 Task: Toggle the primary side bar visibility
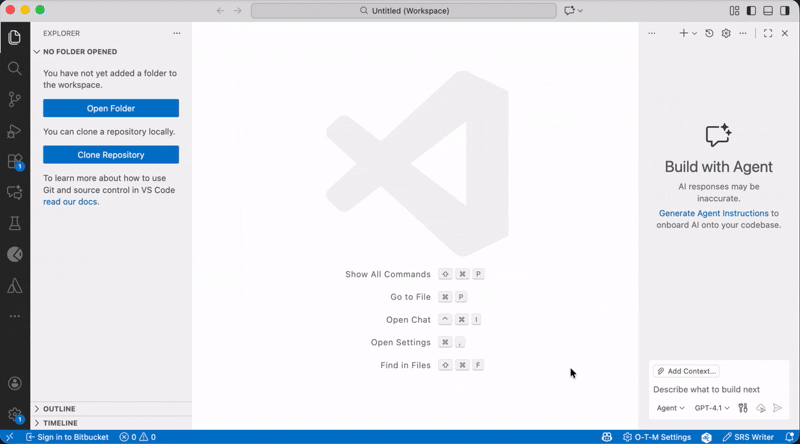coord(751,11)
